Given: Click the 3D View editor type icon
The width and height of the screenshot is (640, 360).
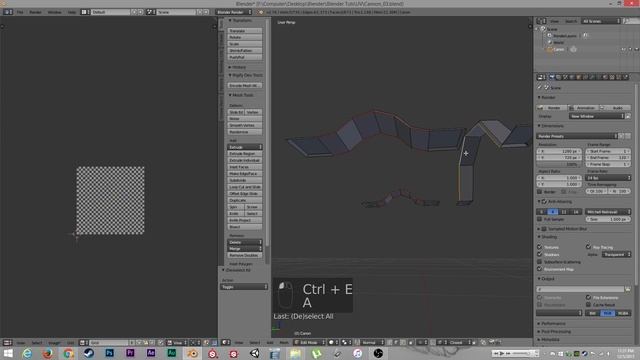Looking at the screenshot, I should click(x=225, y=342).
